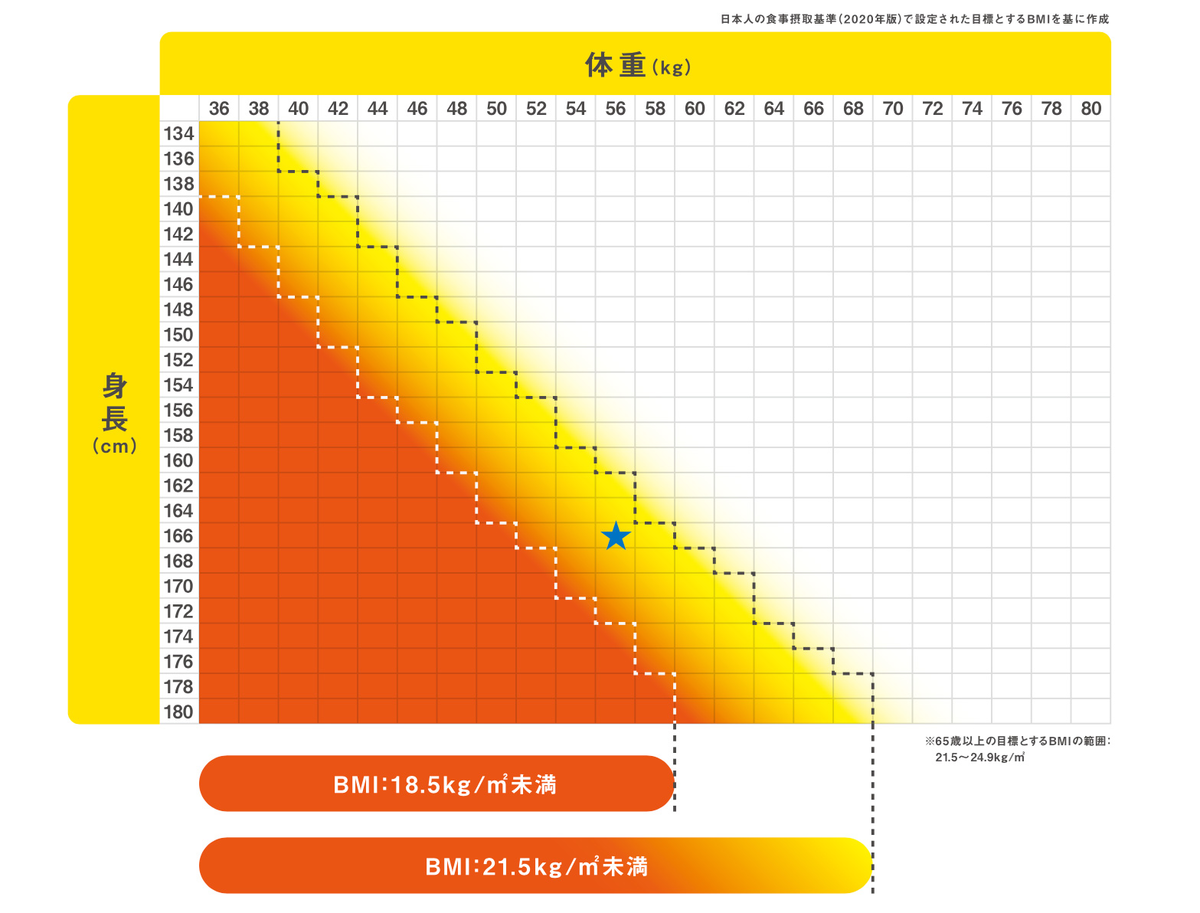Viewport: 1200px width, 913px height.
Task: Select height row label 152
Action: pos(179,360)
